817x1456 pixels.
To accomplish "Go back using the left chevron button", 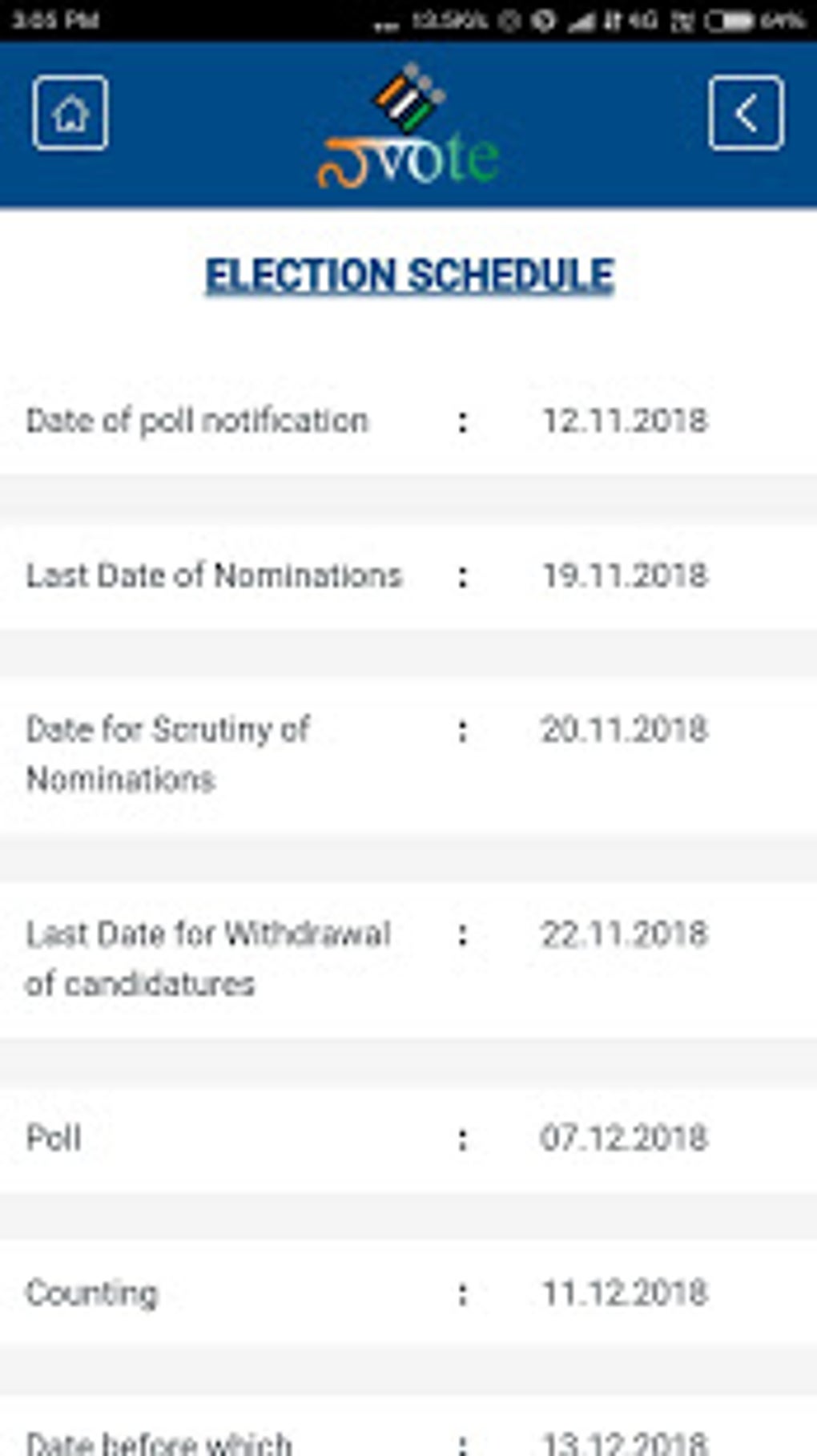I will (746, 113).
